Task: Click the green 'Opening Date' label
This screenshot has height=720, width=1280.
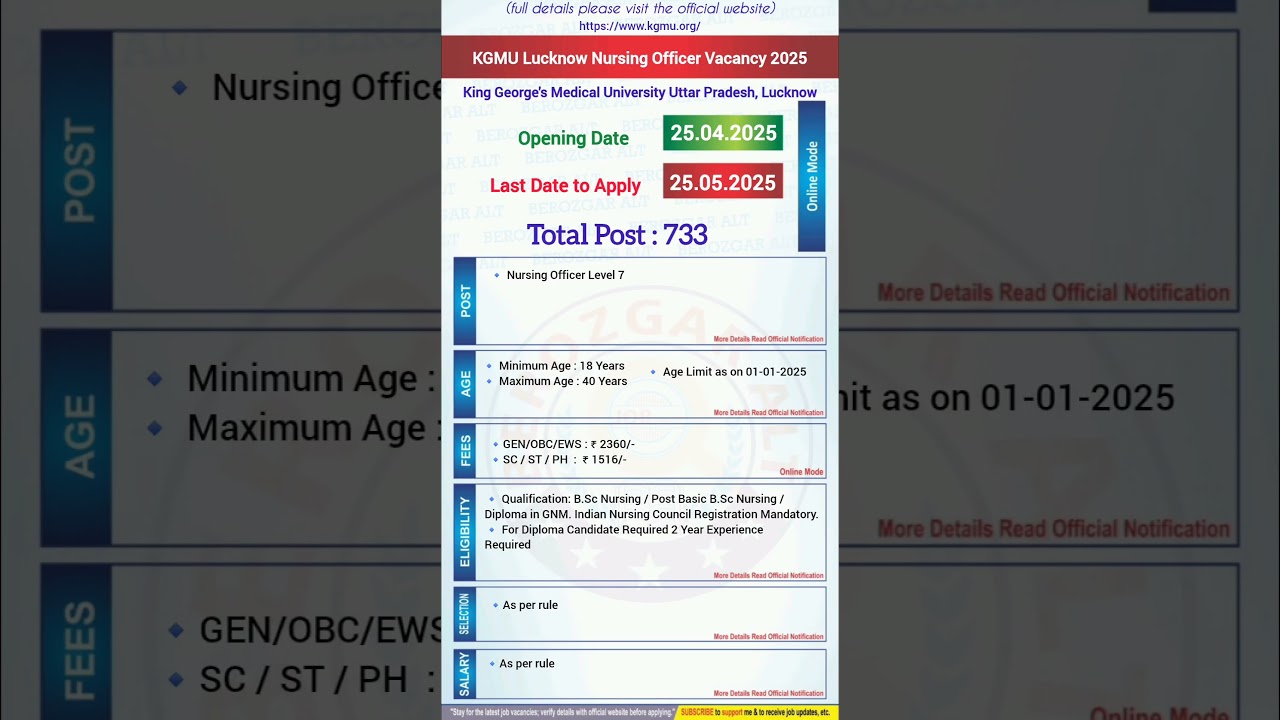Action: (573, 138)
